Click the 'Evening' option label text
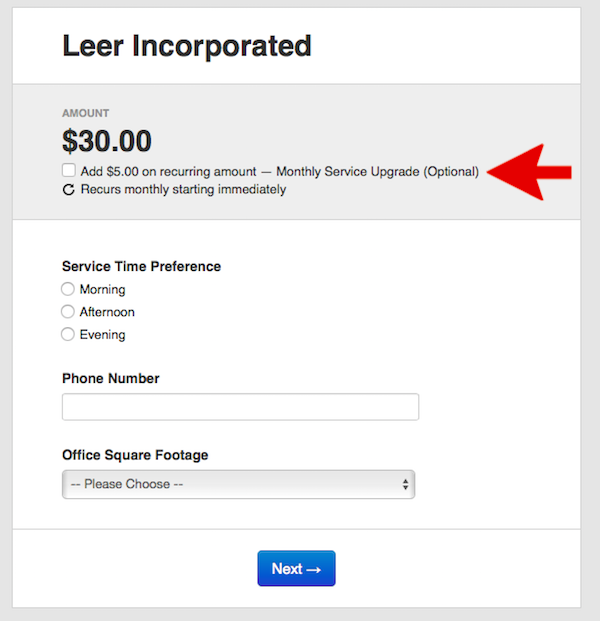 click(x=102, y=335)
